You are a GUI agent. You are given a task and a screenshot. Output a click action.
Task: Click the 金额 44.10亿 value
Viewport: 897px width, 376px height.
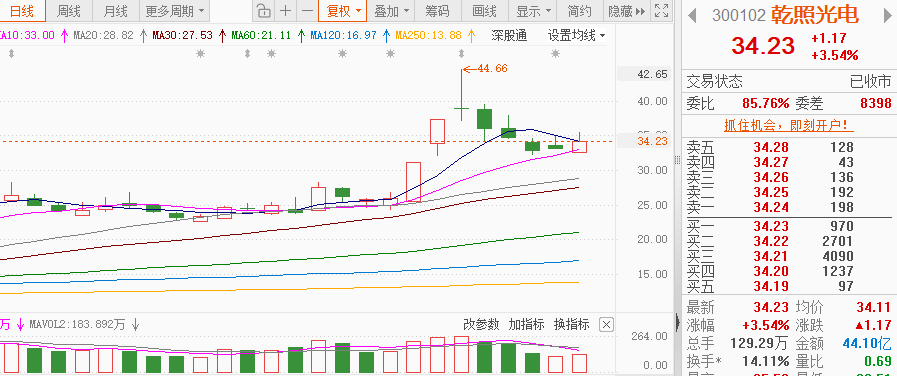[x=867, y=344]
